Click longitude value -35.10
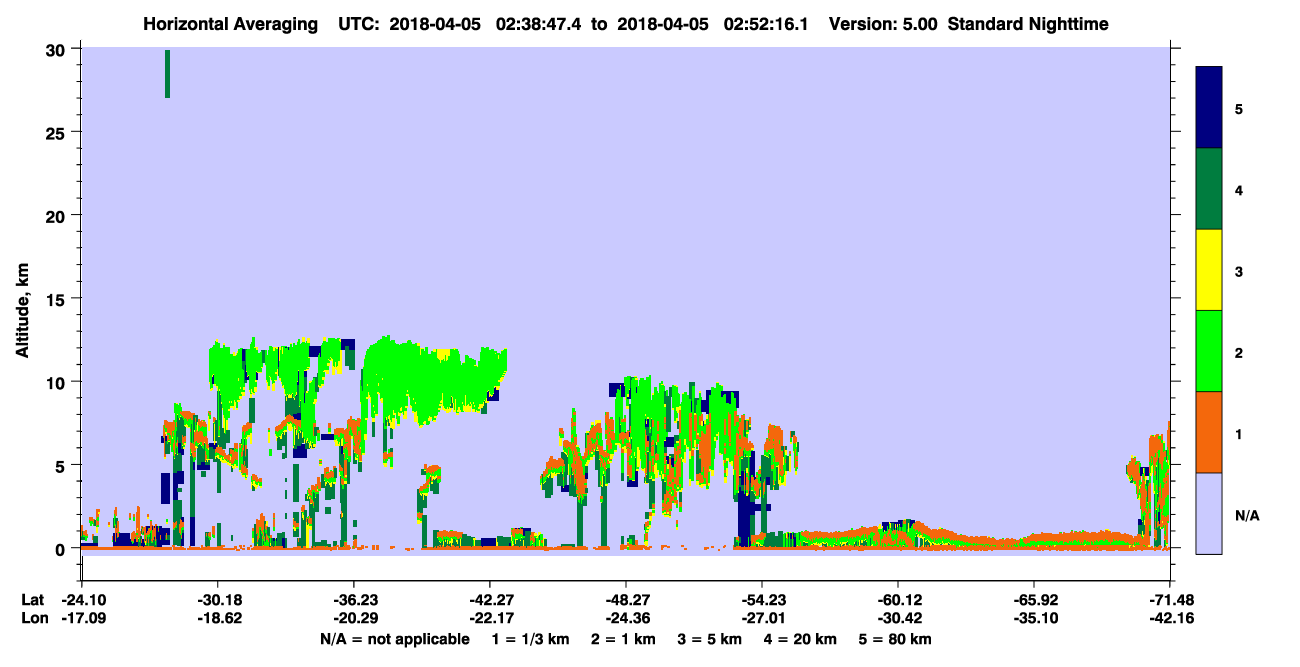This screenshot has width=1300, height=667. tap(1033, 619)
